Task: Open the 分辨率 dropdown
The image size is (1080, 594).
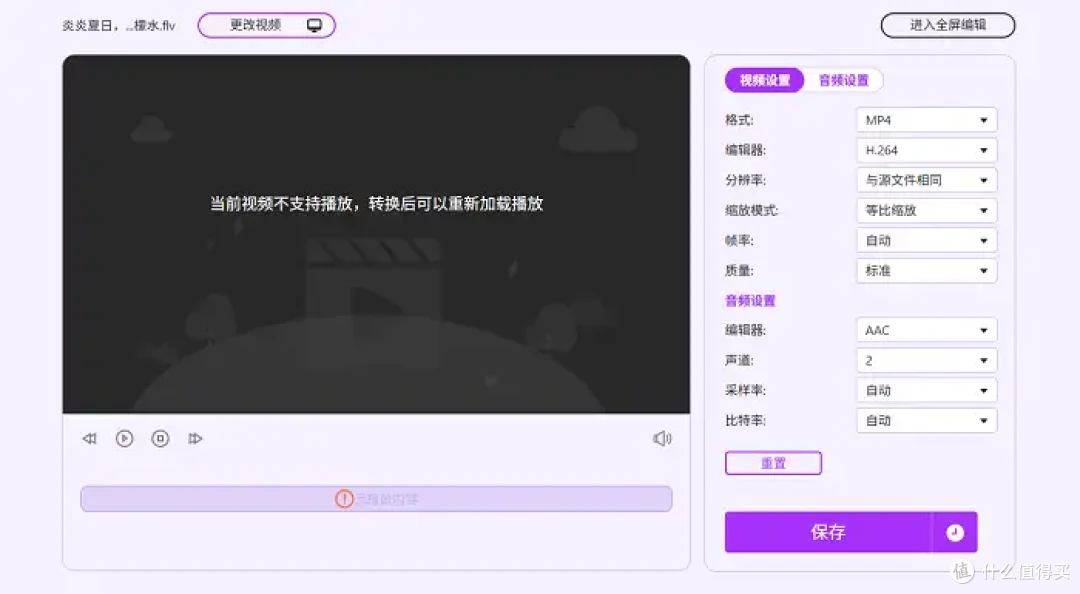Action: [926, 180]
